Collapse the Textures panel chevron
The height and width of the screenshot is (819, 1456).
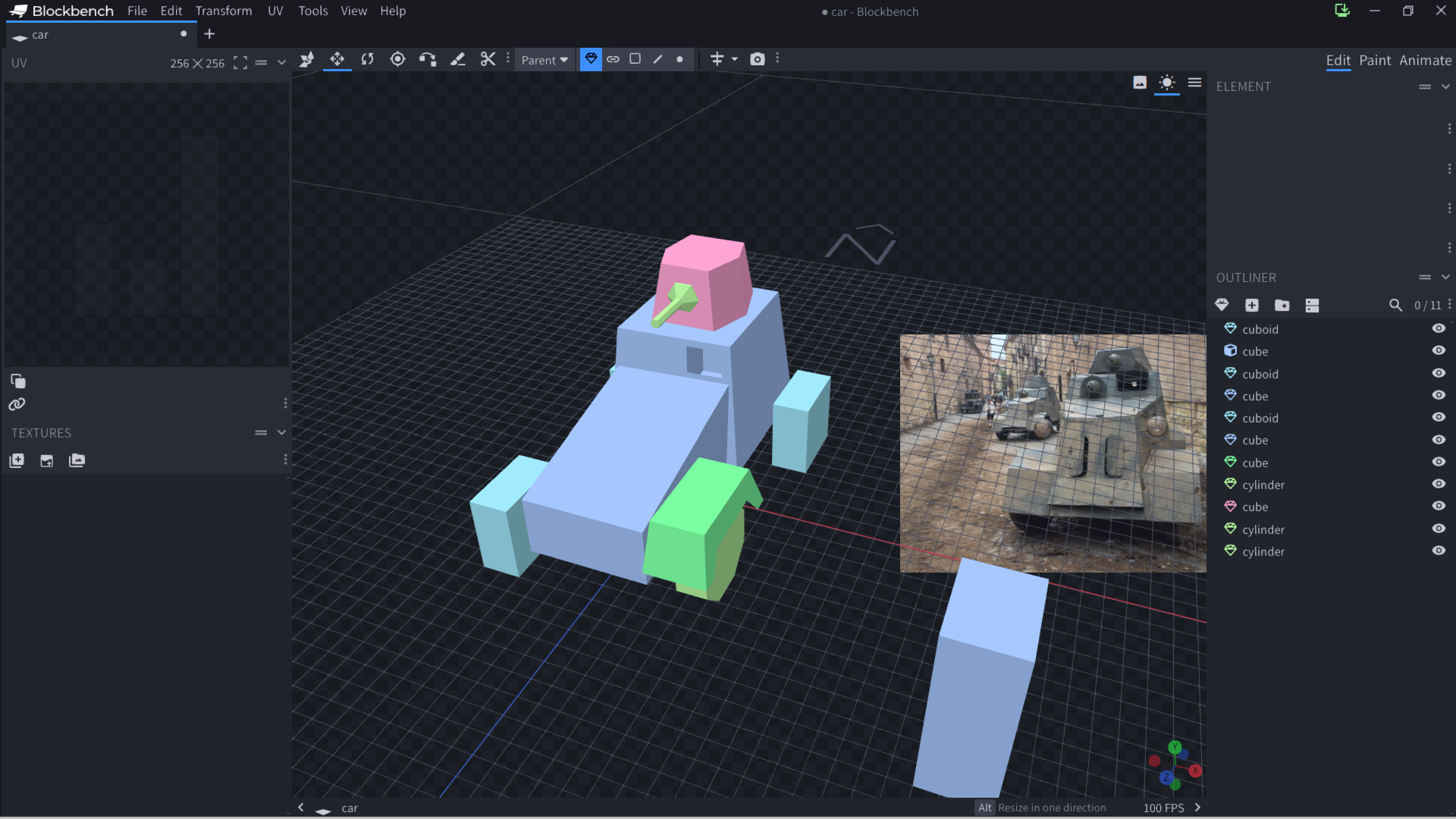pos(281,432)
